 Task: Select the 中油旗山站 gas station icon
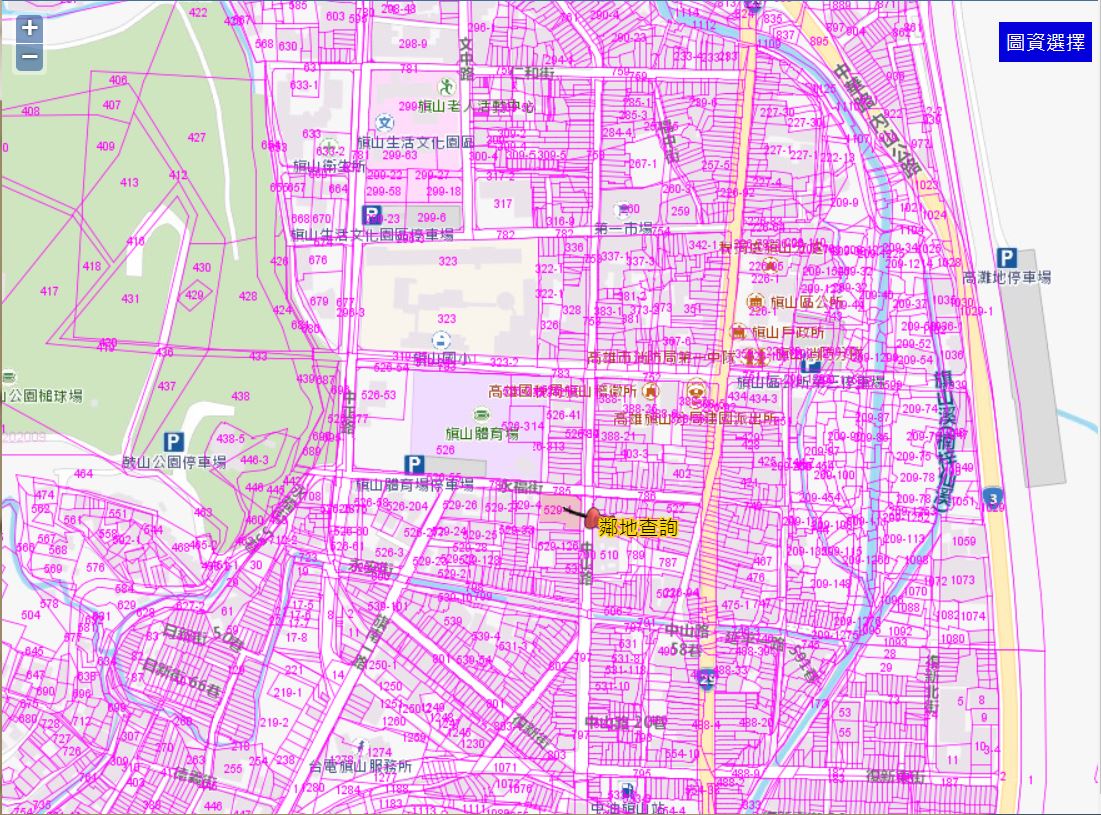627,790
